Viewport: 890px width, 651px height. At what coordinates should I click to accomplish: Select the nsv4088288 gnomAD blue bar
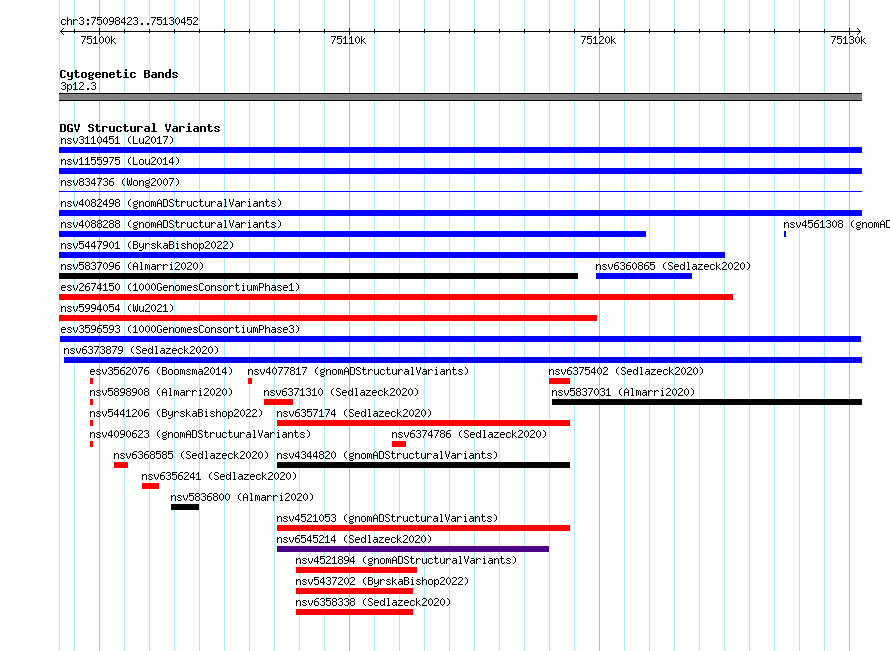(352, 234)
